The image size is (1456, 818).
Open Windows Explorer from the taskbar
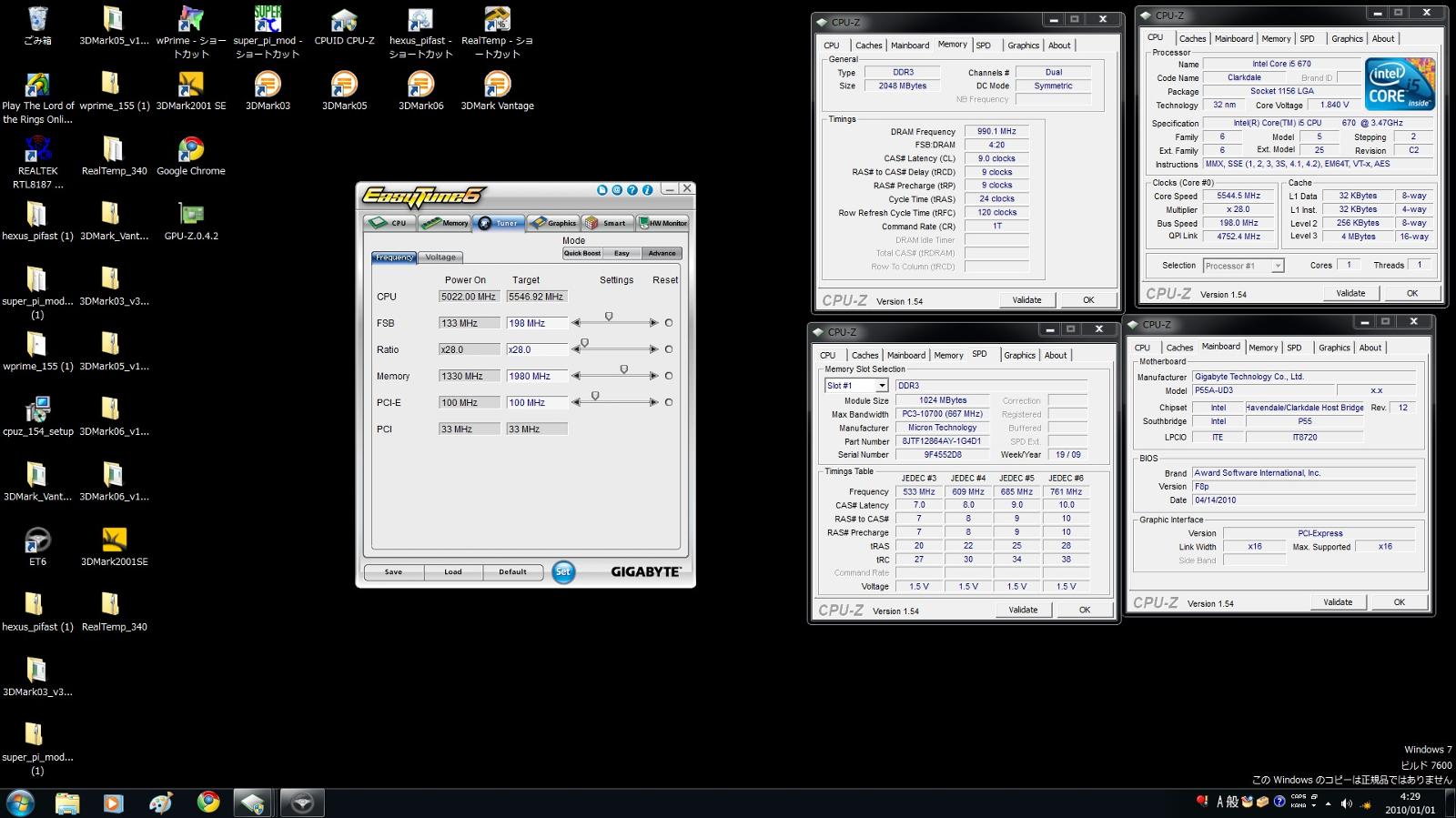pos(67,803)
